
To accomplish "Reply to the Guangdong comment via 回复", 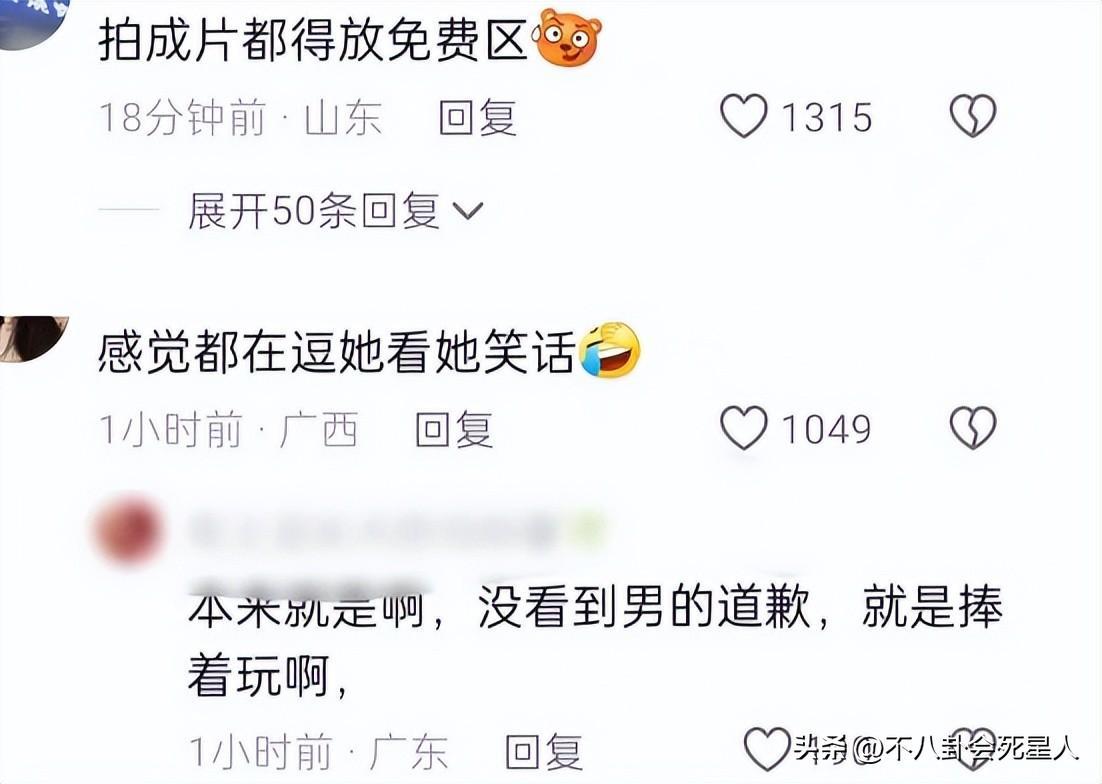I will pyautogui.click(x=544, y=751).
